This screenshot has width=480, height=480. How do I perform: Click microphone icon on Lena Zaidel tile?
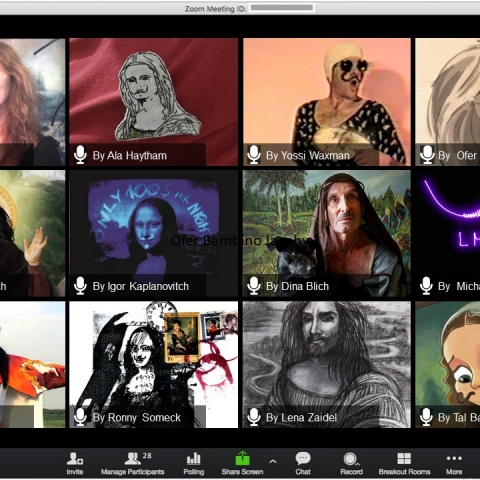[254, 417]
